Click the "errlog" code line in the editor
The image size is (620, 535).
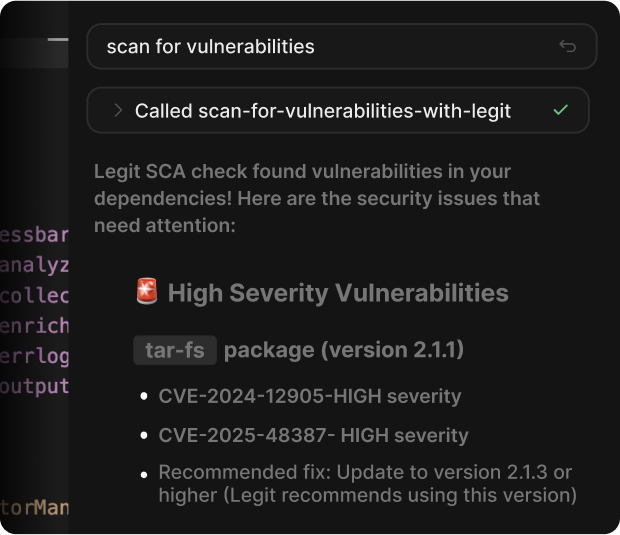[35, 357]
